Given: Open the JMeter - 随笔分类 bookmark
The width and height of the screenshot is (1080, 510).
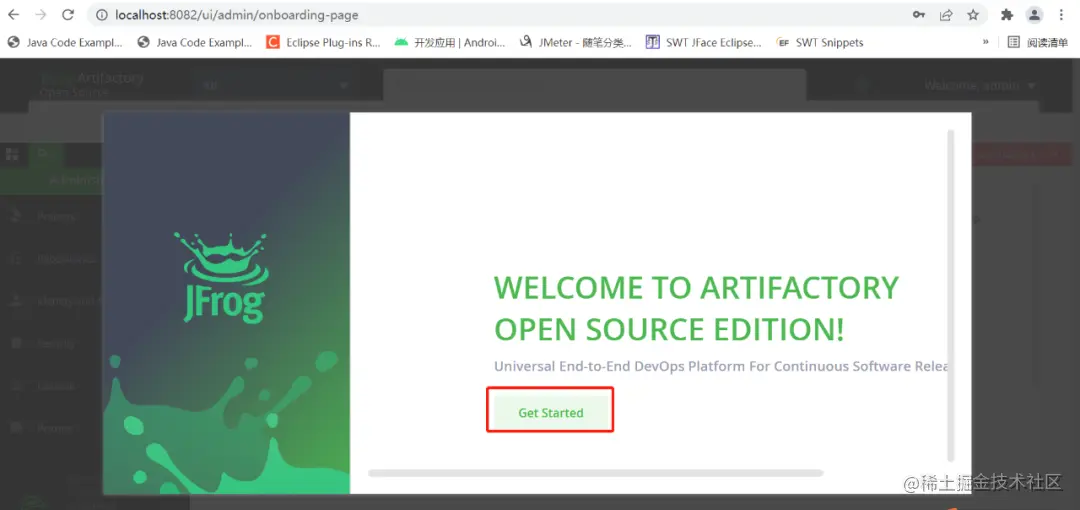Looking at the screenshot, I should [575, 42].
